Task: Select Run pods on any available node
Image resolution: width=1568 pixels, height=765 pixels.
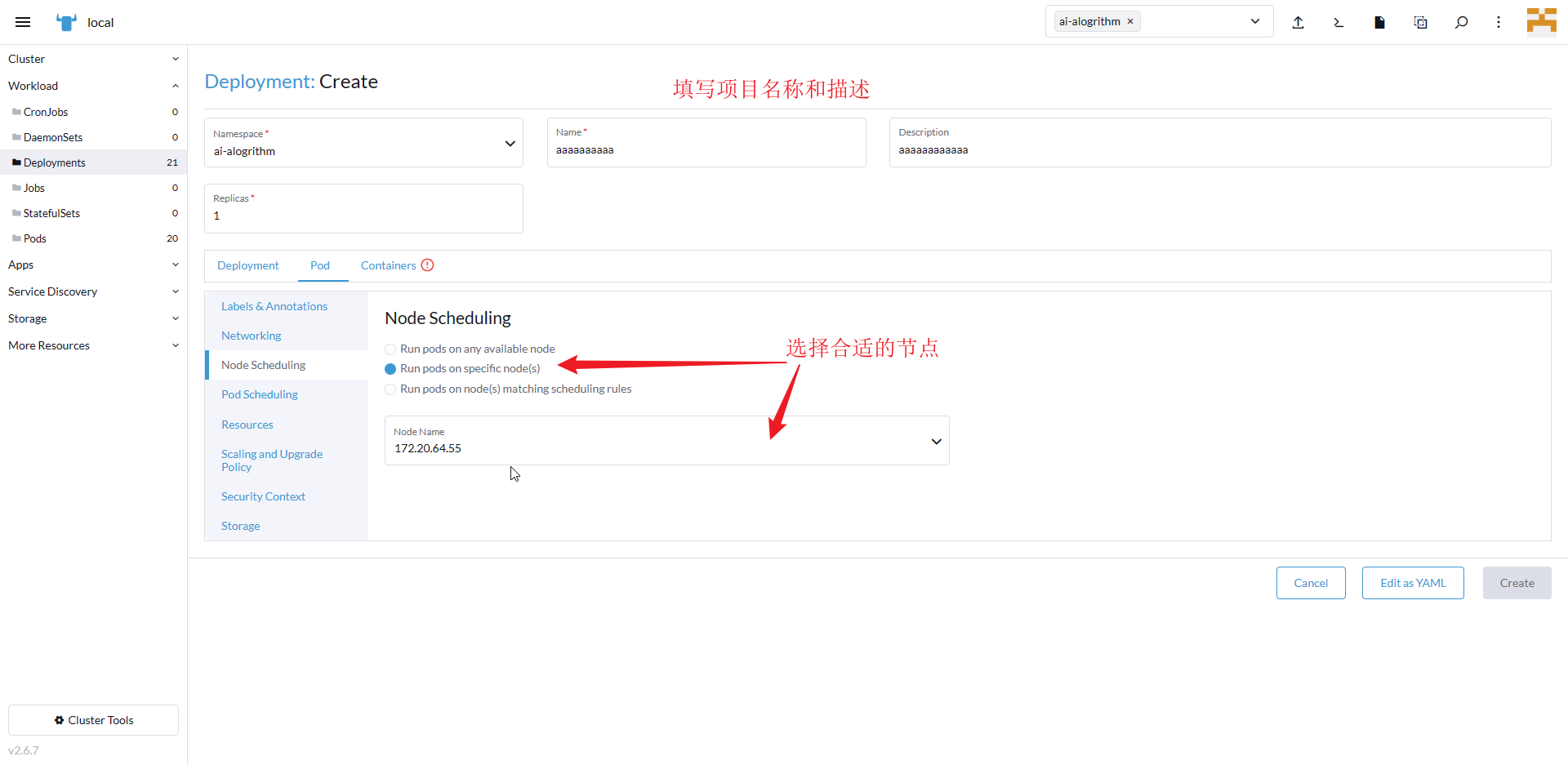Action: point(390,349)
